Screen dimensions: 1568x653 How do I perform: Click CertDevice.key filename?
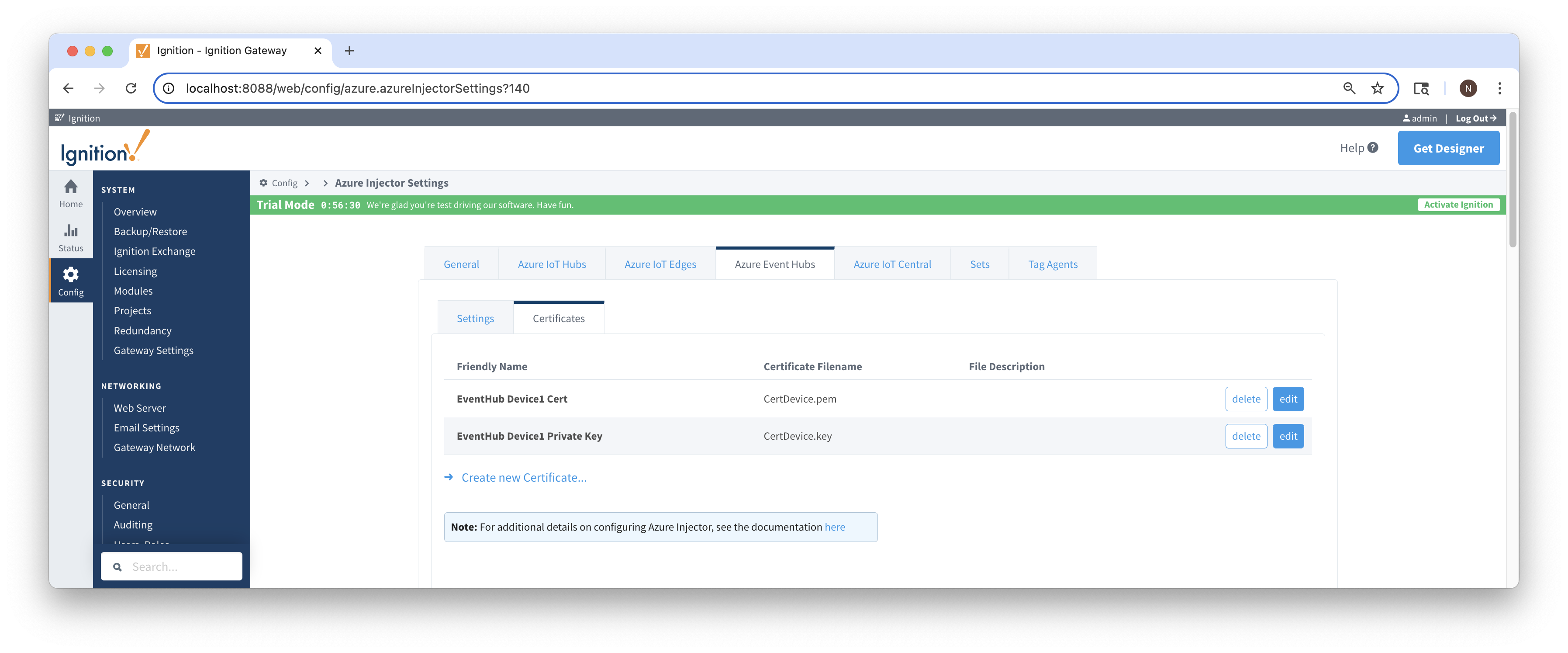[x=798, y=435]
